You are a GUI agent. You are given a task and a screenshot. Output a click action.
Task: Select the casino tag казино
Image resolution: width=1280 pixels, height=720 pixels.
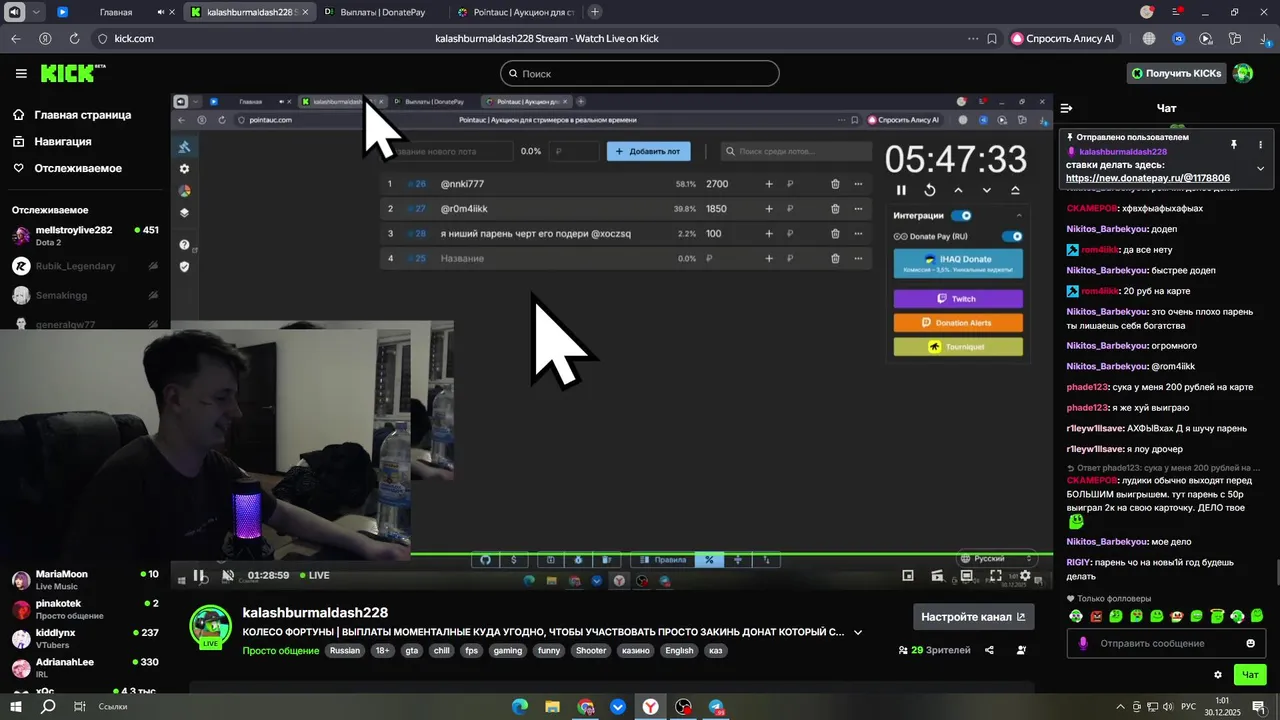[635, 650]
